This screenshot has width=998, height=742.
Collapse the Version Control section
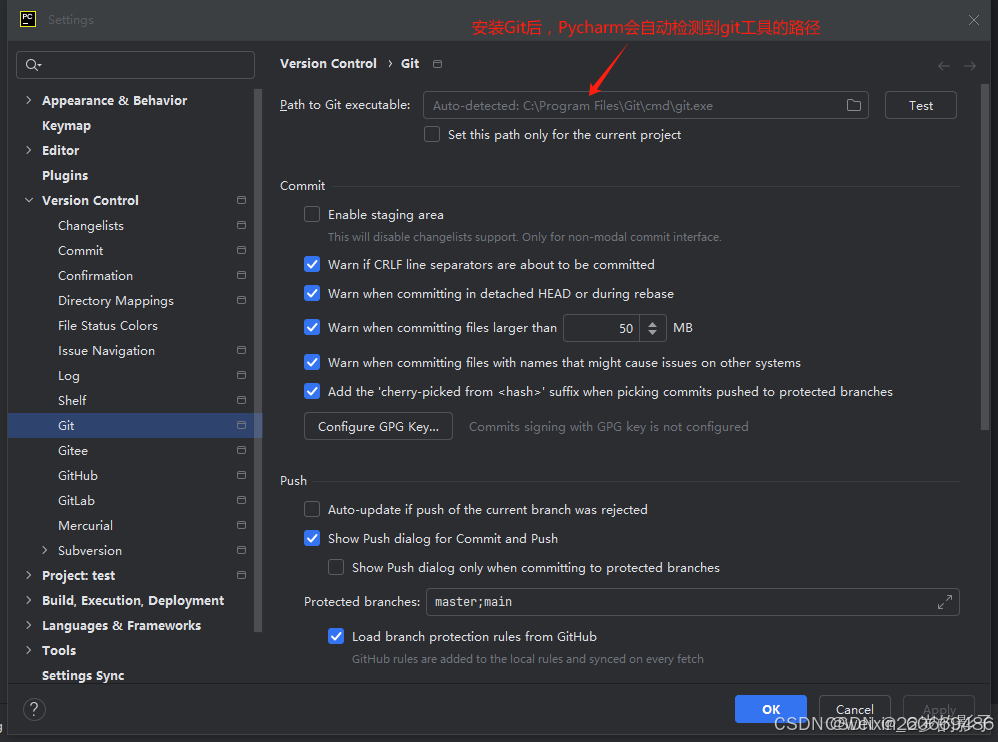pos(29,200)
